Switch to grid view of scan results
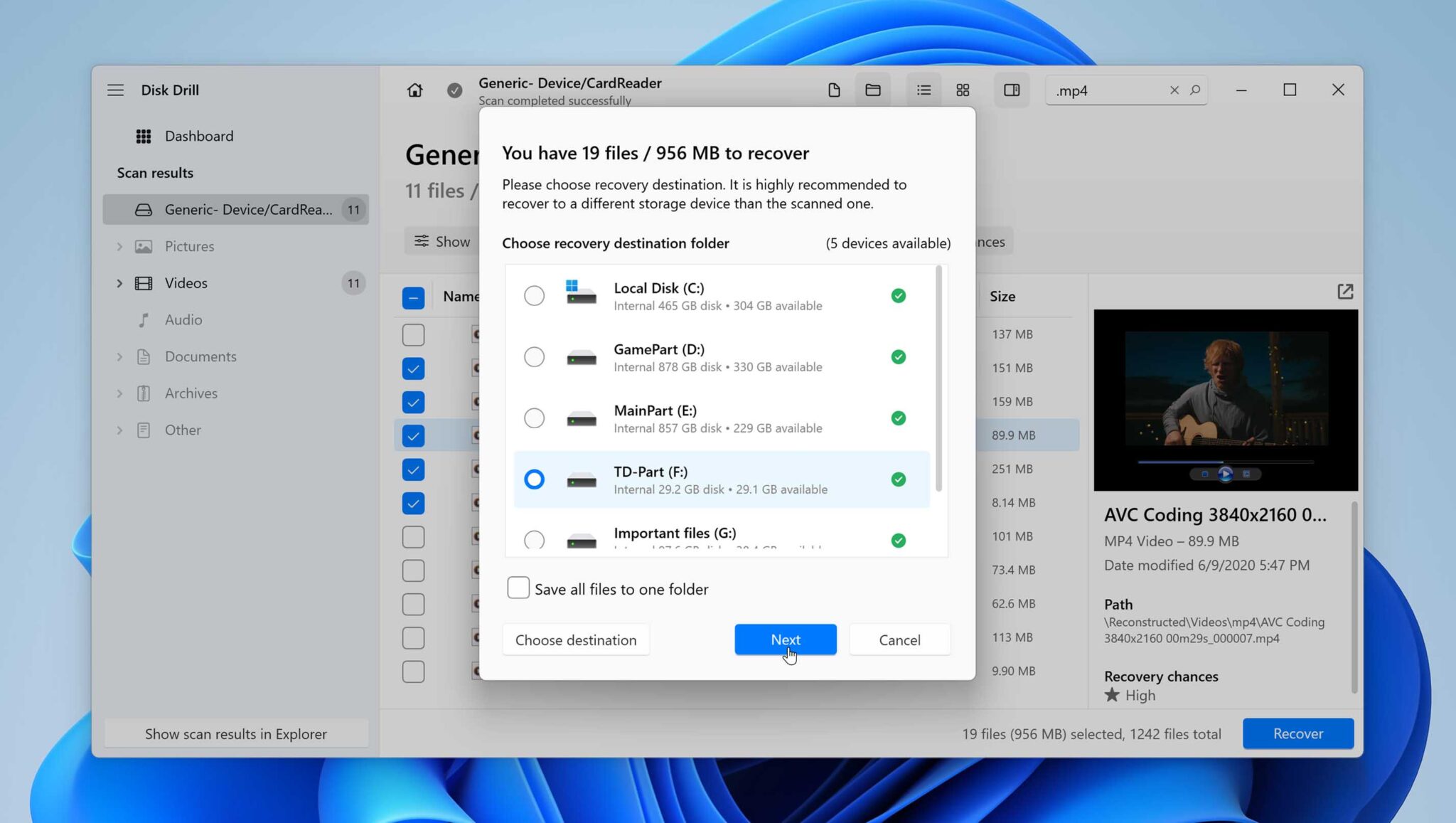 click(963, 90)
